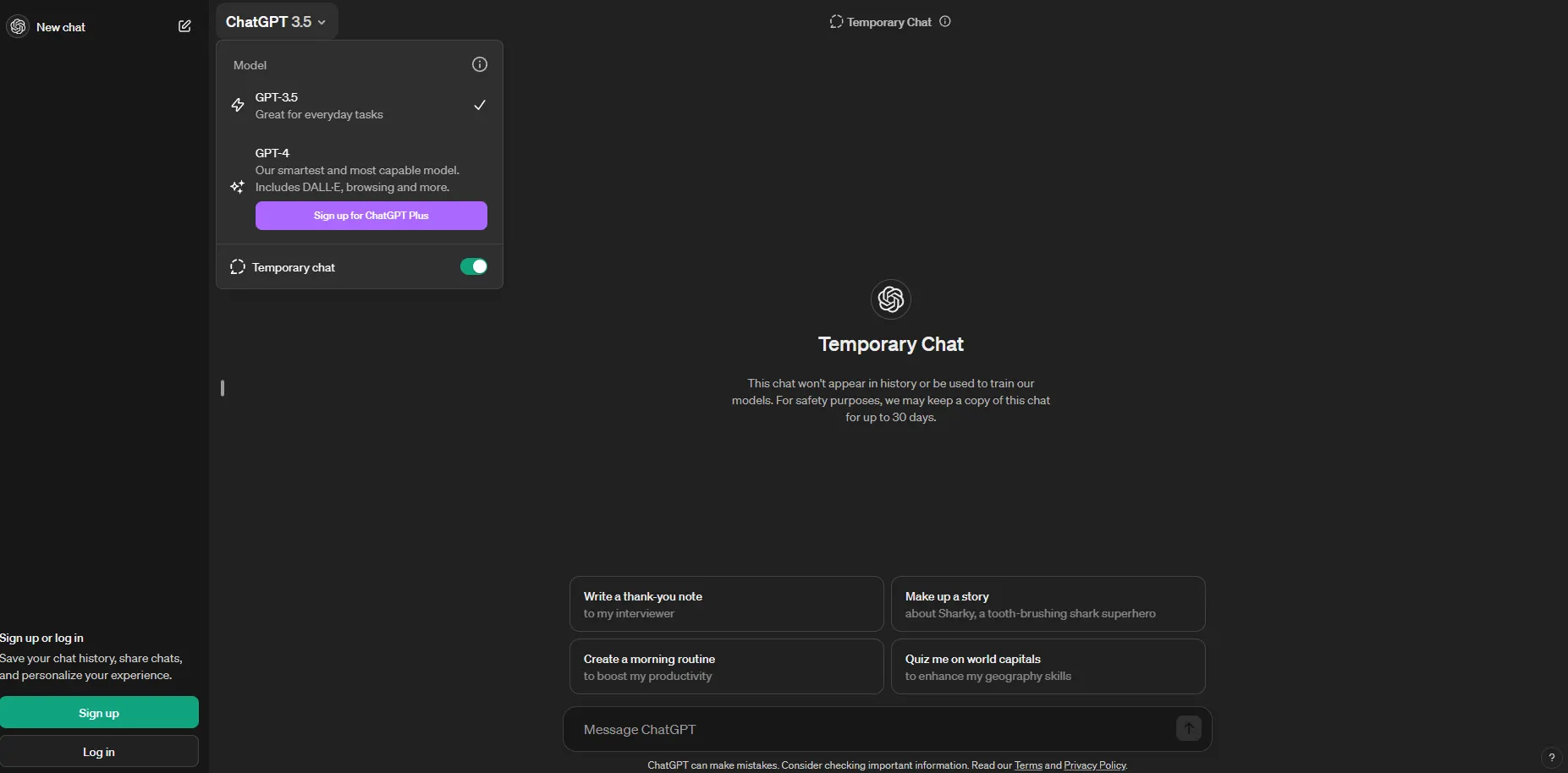Click Sign up for ChatGPT Plus
This screenshot has width=1568, height=773.
[x=371, y=216]
